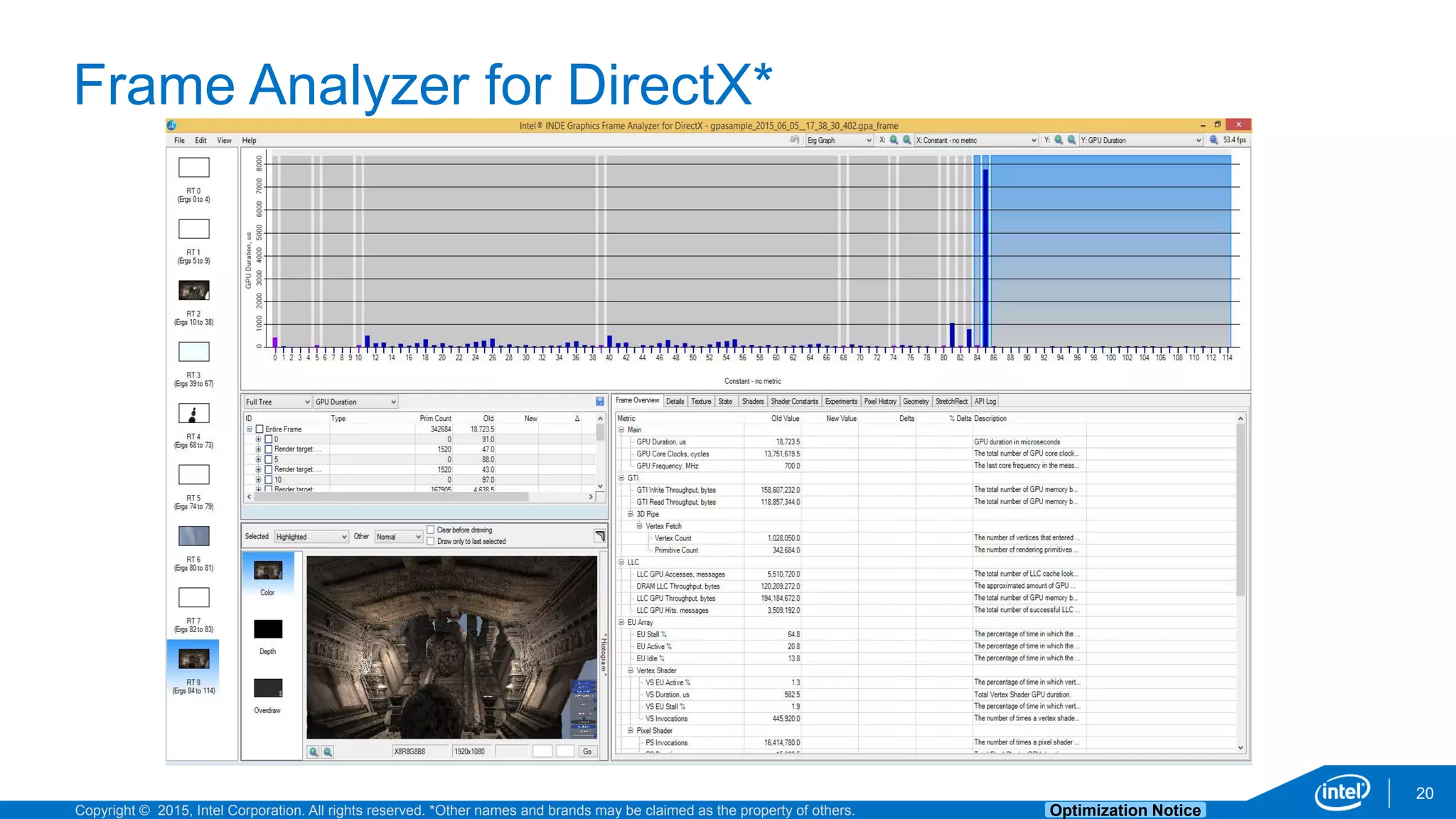1456x819 pixels.
Task: Collapse the EU Array metric group
Action: click(621, 622)
